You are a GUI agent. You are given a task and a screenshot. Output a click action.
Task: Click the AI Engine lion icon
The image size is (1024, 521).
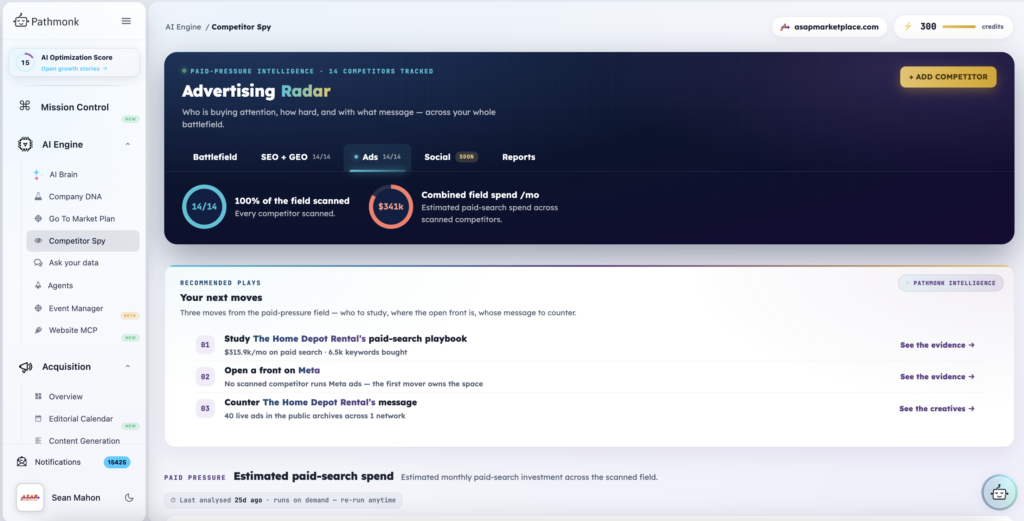click(x=25, y=144)
